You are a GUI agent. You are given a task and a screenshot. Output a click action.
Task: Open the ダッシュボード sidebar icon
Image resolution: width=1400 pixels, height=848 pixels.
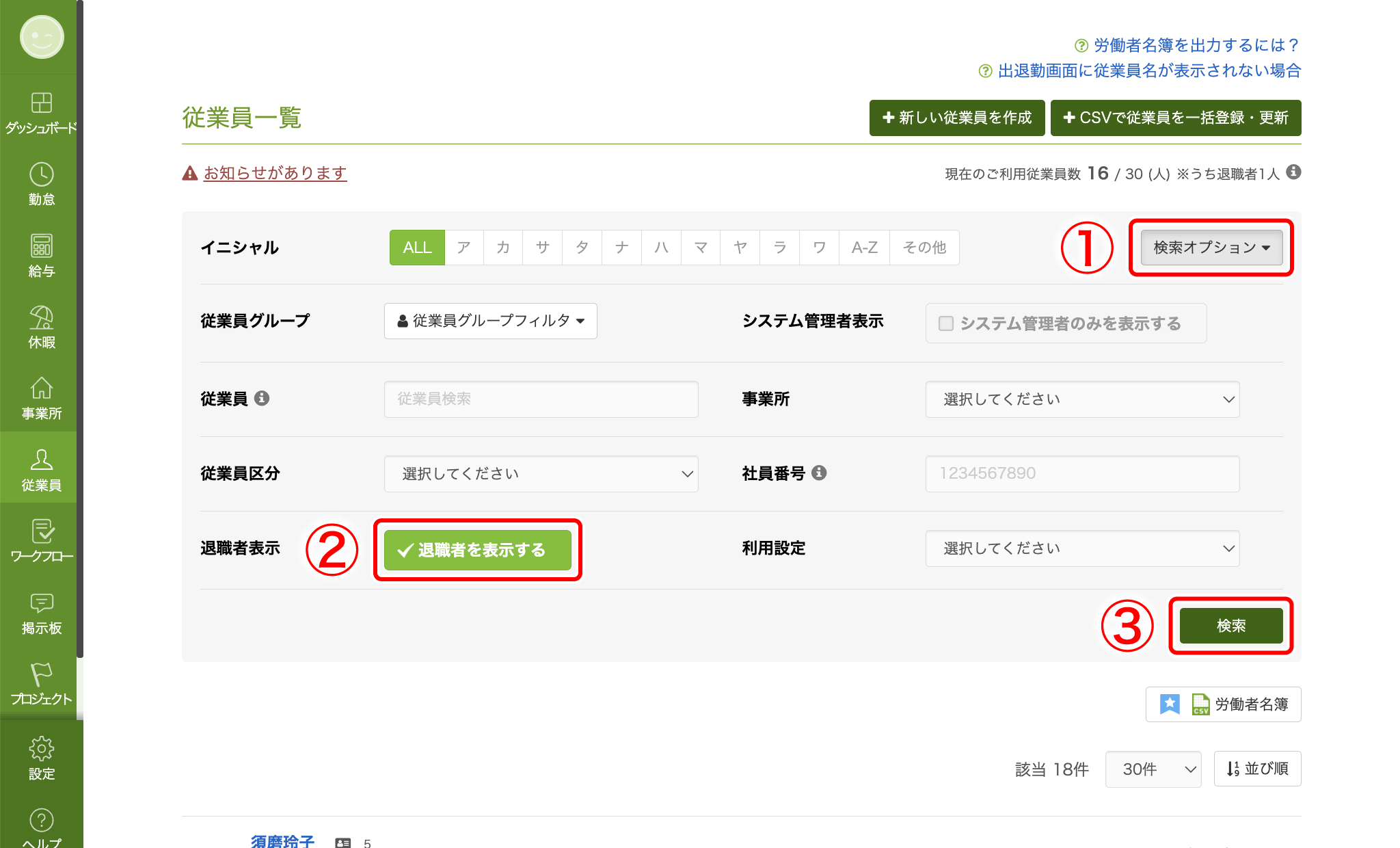[x=42, y=103]
